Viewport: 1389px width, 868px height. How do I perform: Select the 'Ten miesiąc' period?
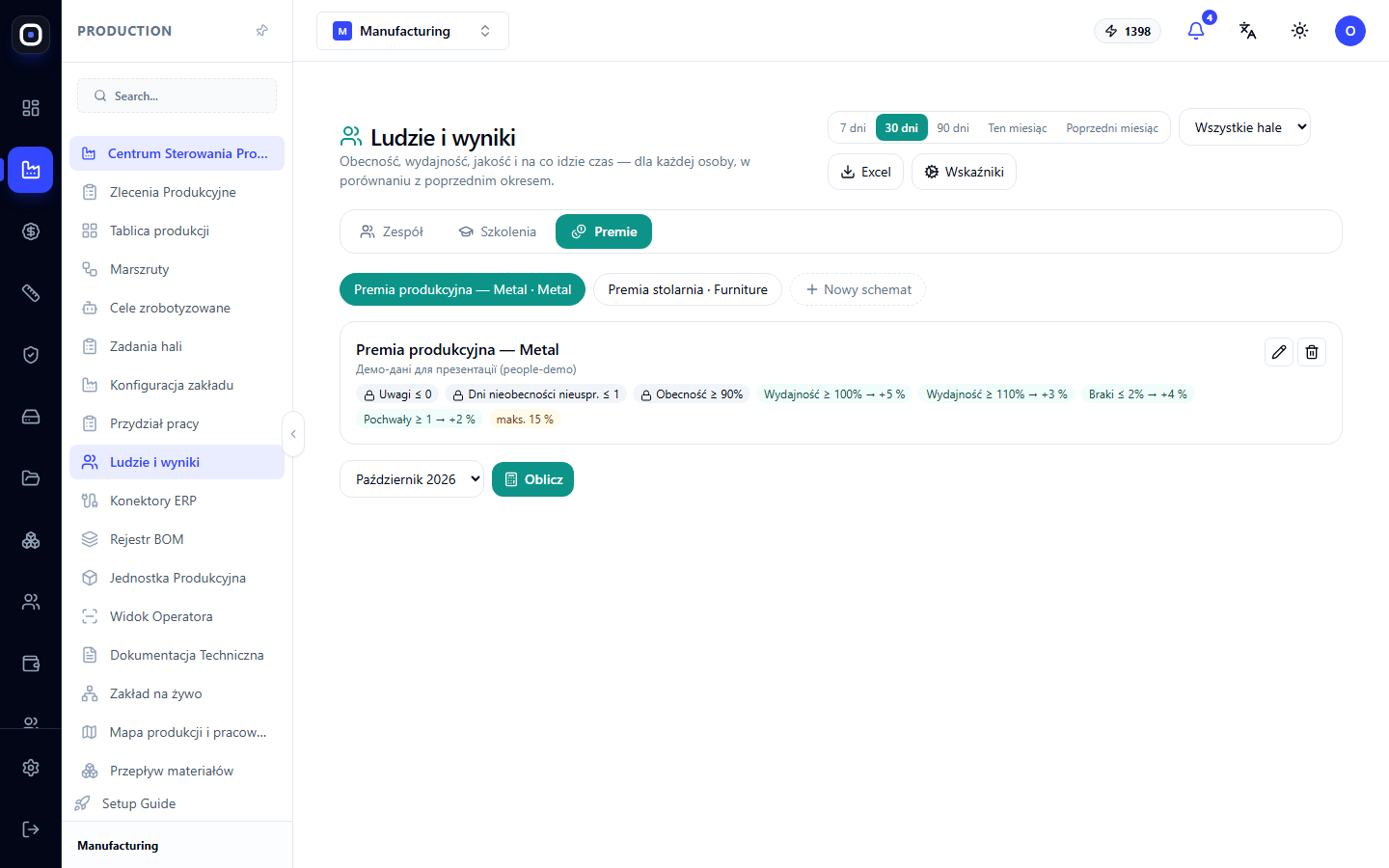(1018, 127)
